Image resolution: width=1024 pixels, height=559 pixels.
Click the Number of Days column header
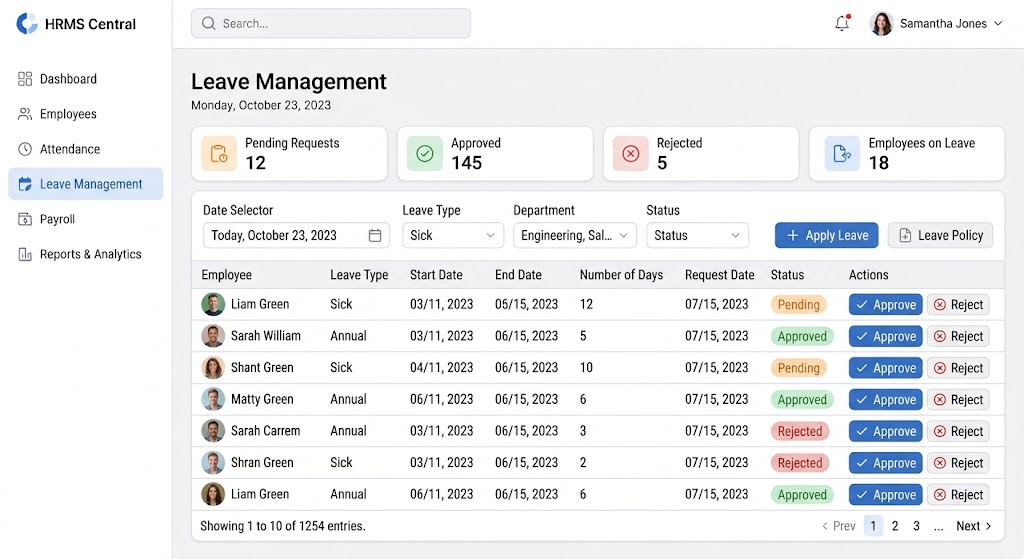[x=621, y=275]
